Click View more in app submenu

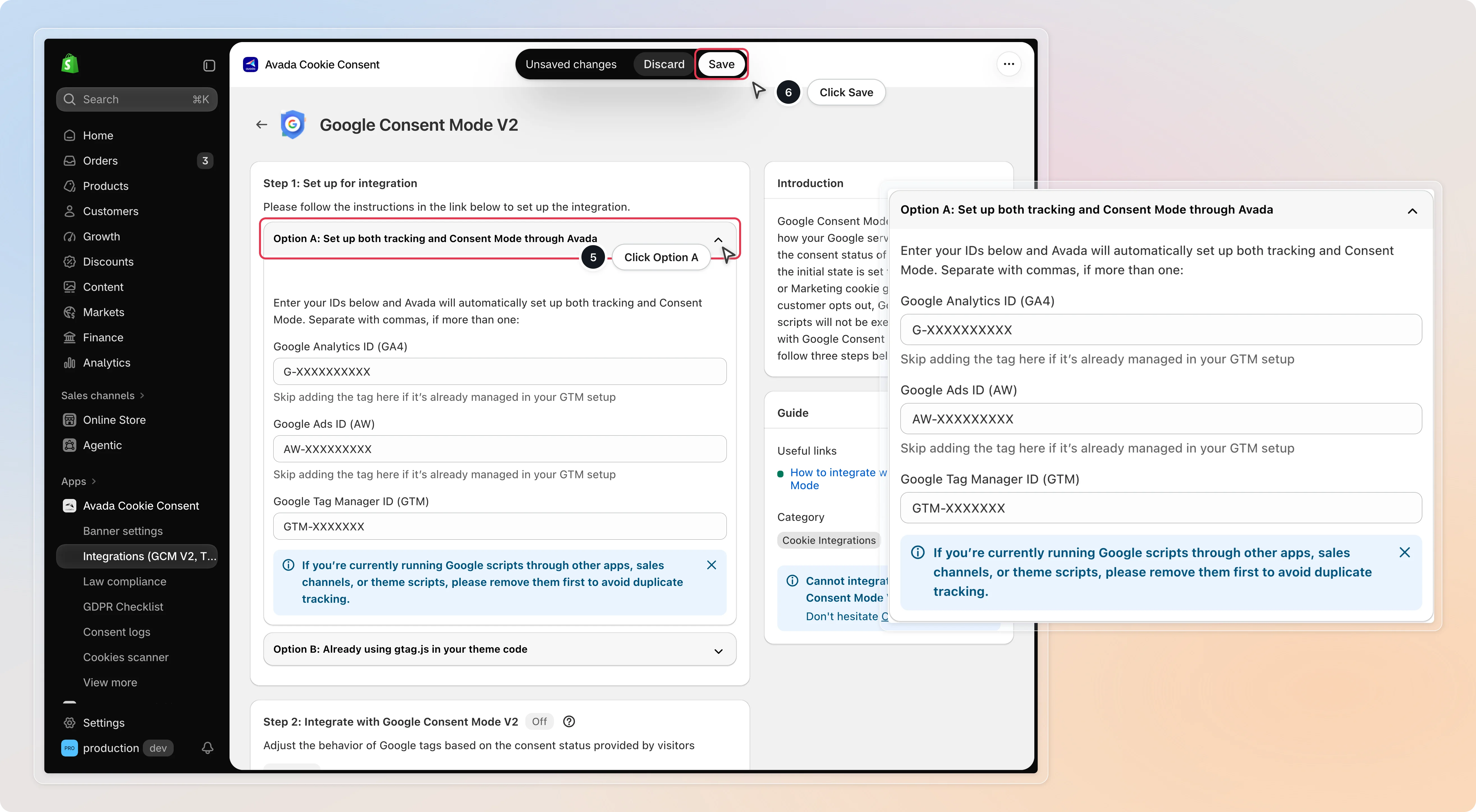pyautogui.click(x=110, y=682)
